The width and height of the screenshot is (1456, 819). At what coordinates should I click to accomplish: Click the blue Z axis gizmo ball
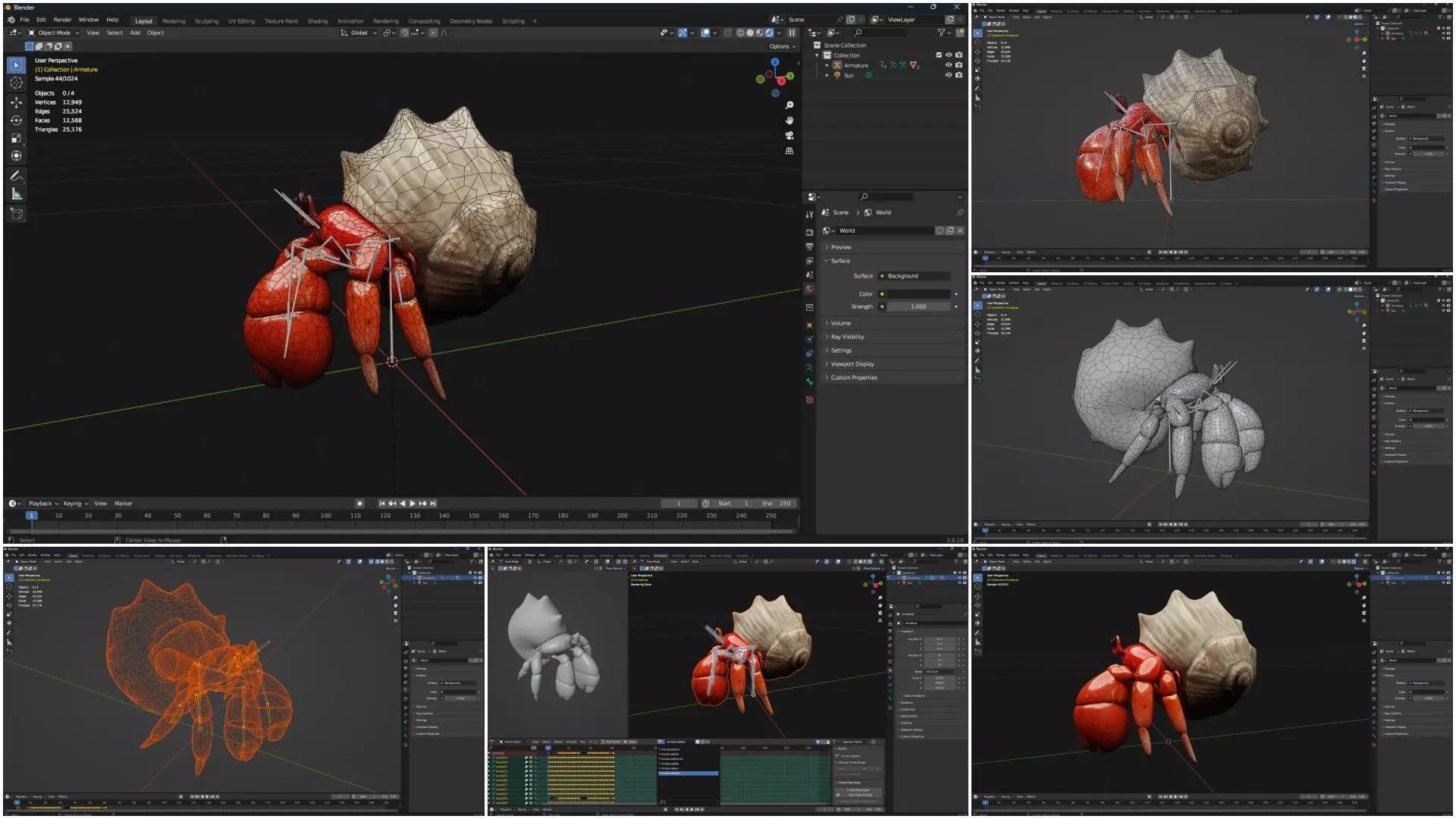pos(775,62)
